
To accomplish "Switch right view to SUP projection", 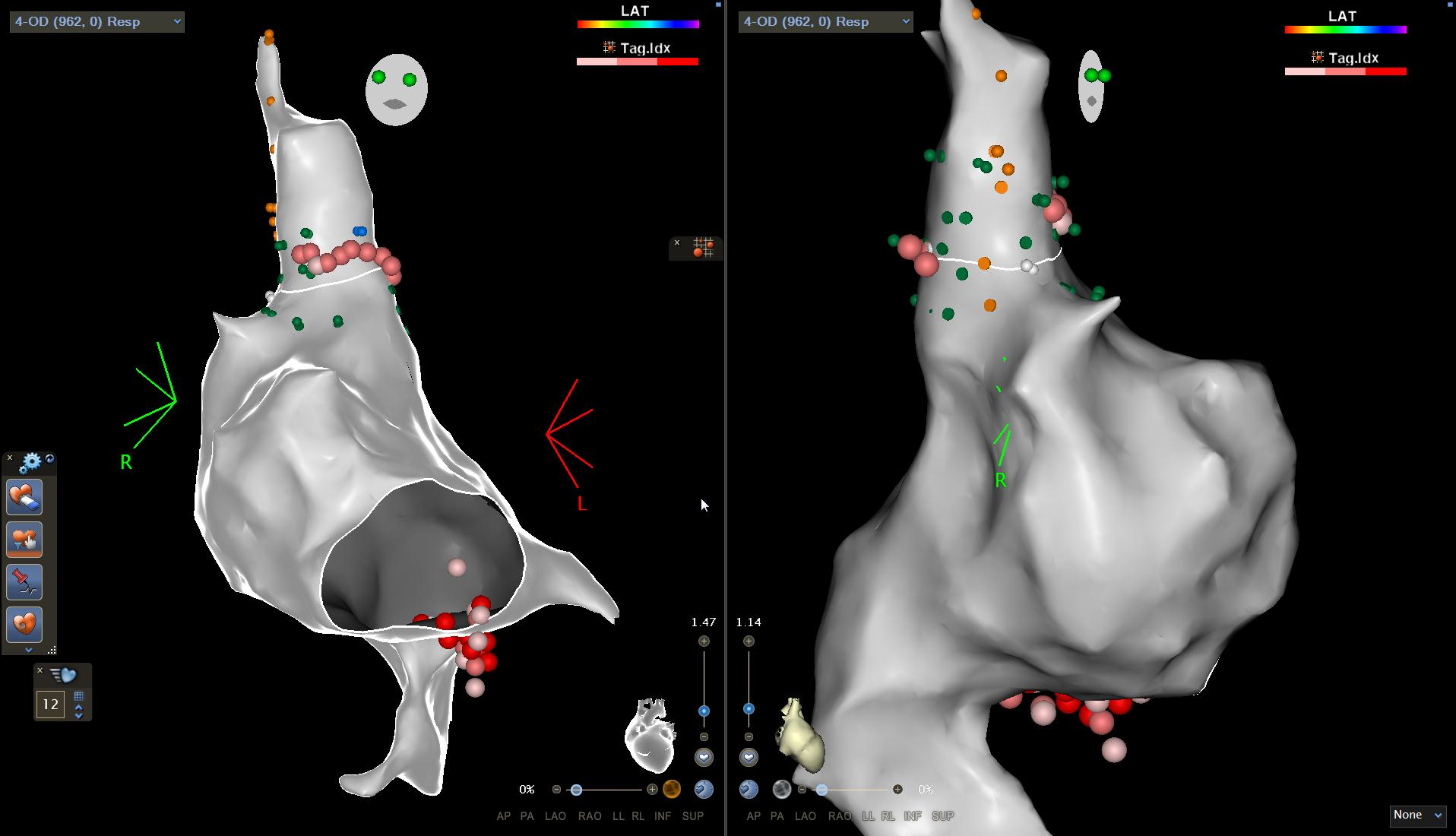I will pyautogui.click(x=942, y=816).
